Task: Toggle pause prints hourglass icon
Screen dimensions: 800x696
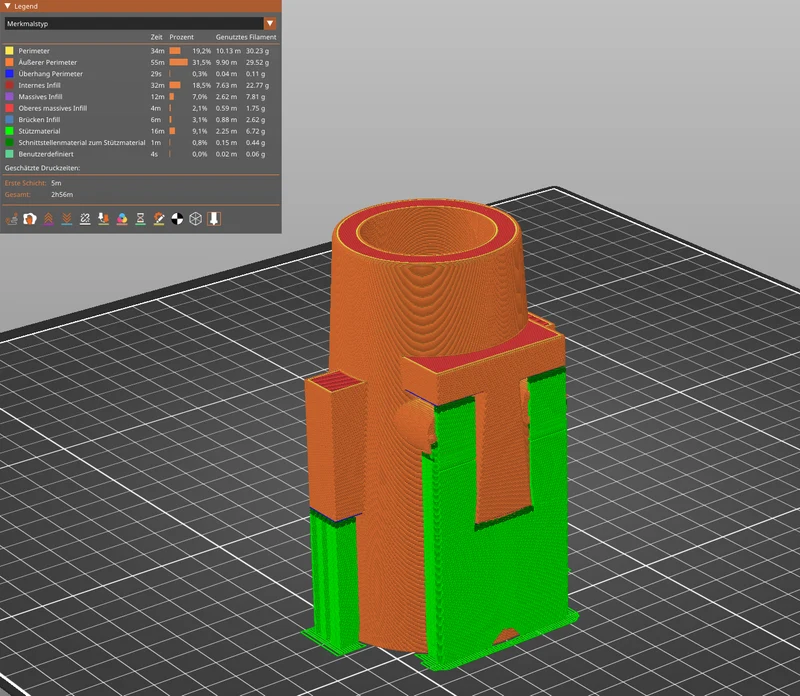Action: click(x=140, y=219)
